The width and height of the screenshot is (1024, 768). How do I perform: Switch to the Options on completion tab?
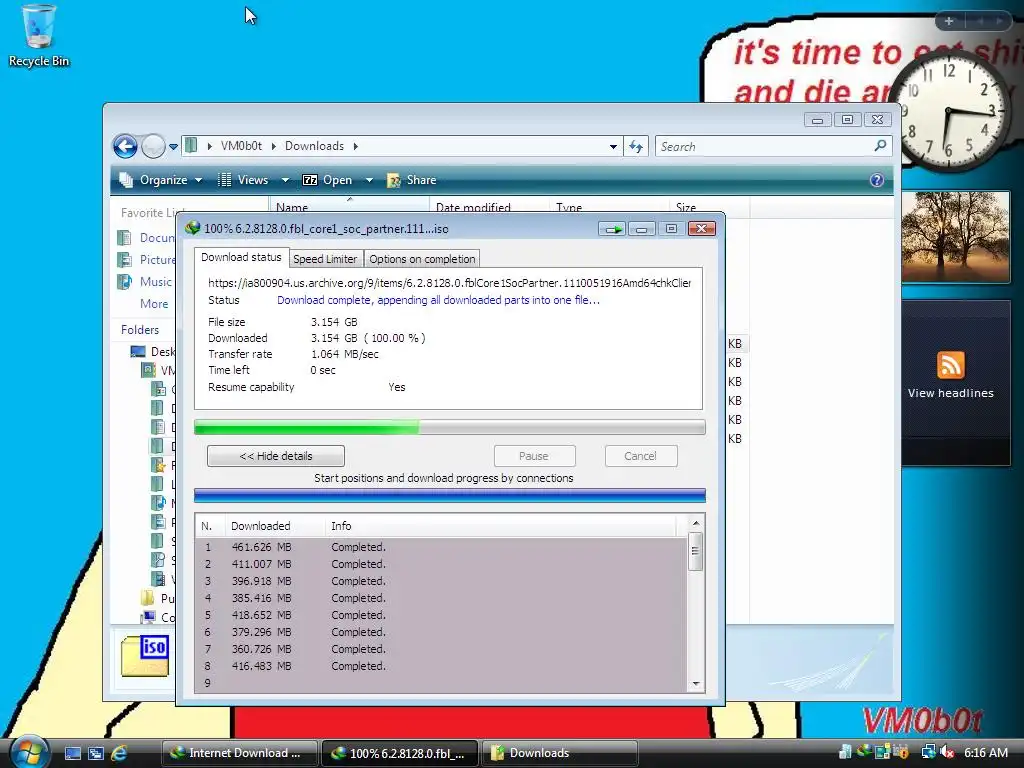pyautogui.click(x=422, y=259)
